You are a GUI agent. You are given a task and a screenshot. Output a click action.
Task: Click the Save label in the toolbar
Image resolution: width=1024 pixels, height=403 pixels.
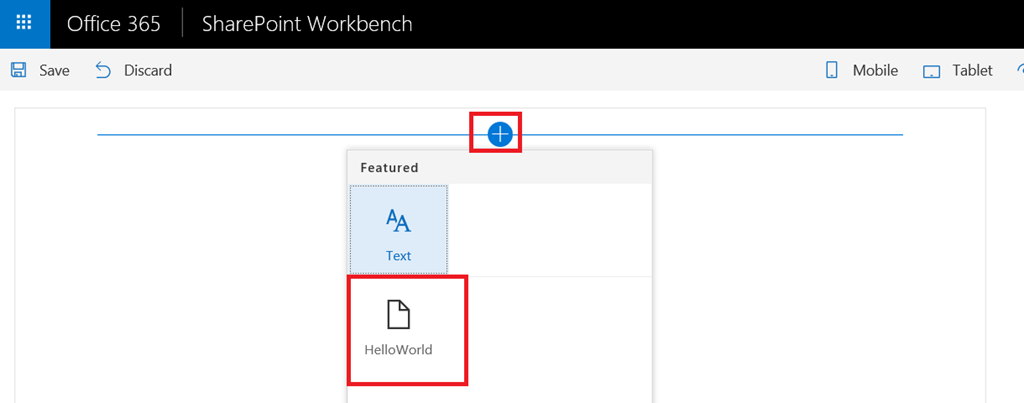(54, 71)
